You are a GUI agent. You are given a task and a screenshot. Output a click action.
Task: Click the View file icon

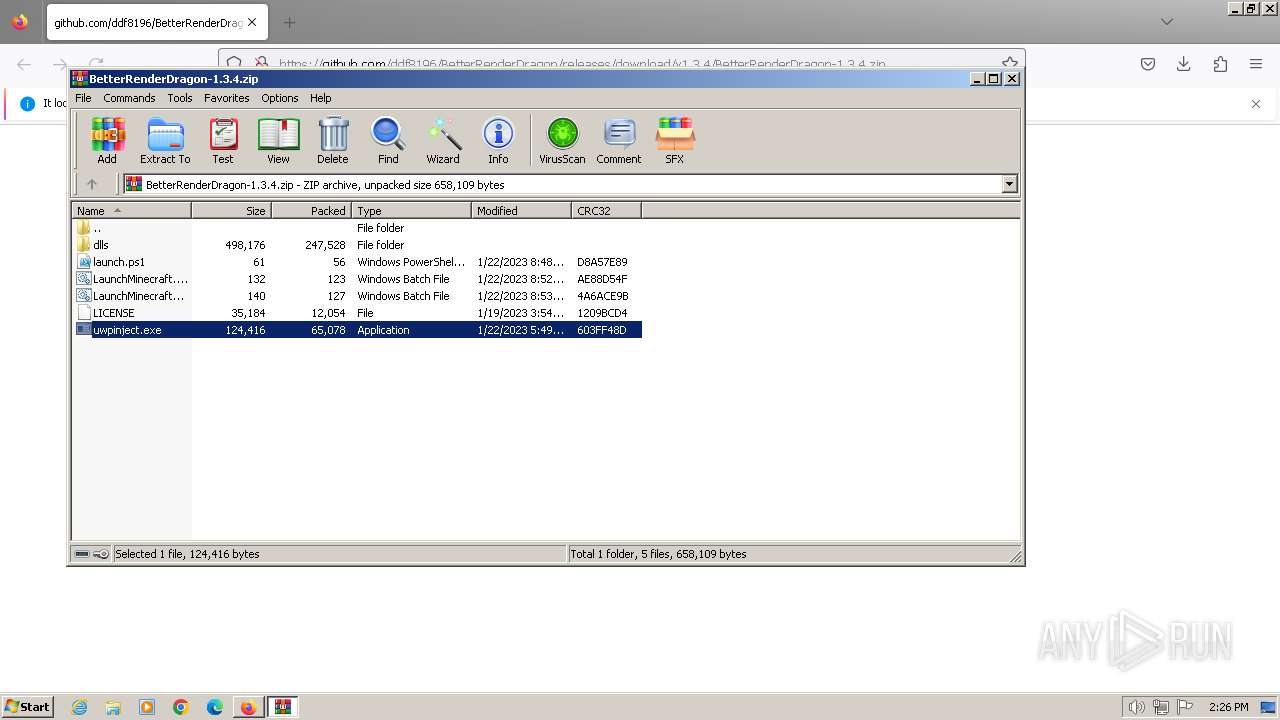coord(278,140)
